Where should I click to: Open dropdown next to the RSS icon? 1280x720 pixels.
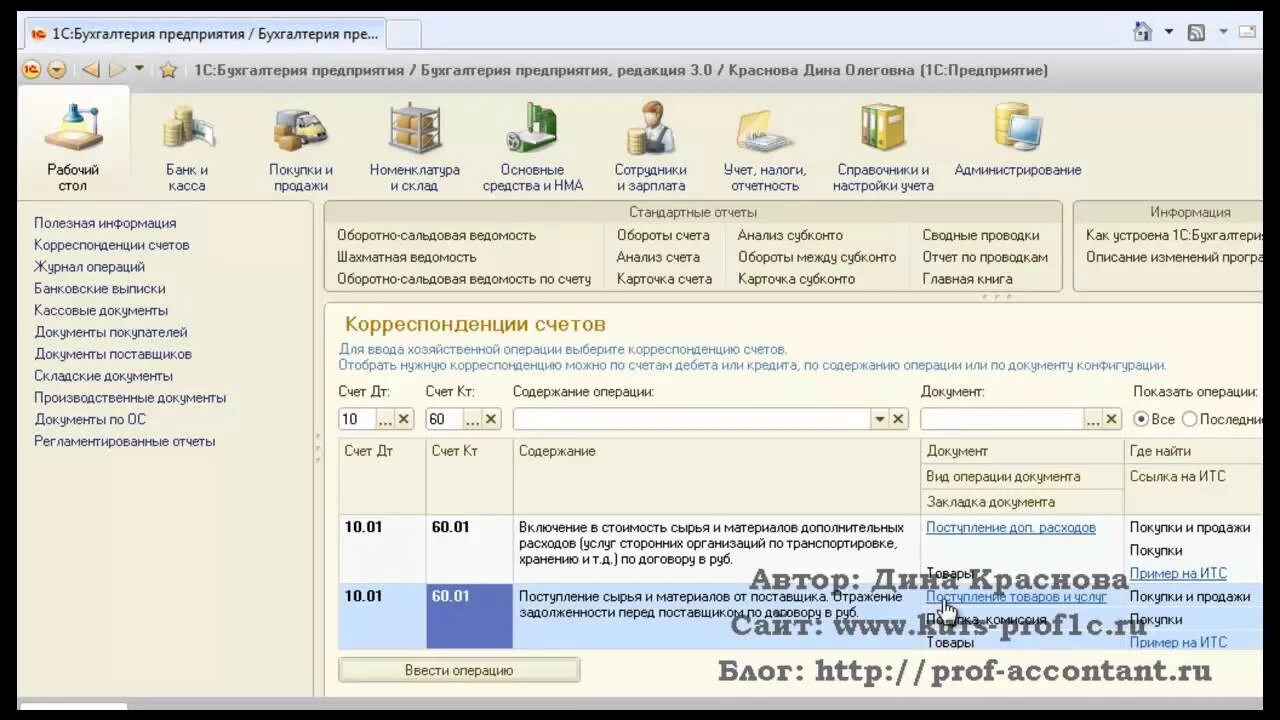1222,32
